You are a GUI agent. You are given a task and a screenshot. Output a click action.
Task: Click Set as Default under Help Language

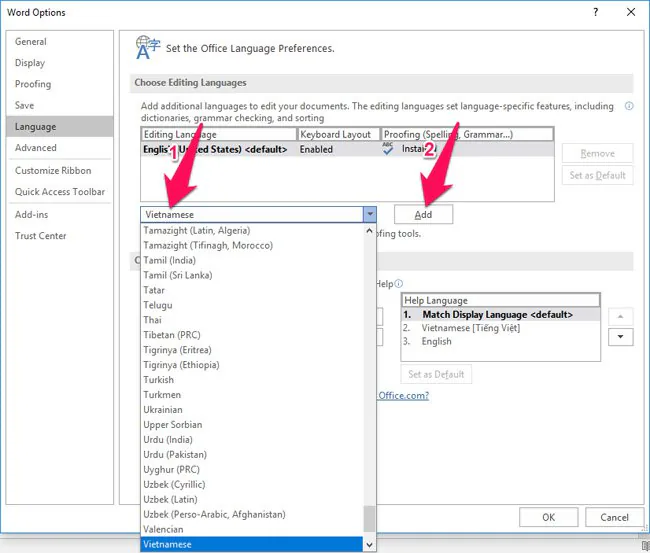(x=436, y=374)
